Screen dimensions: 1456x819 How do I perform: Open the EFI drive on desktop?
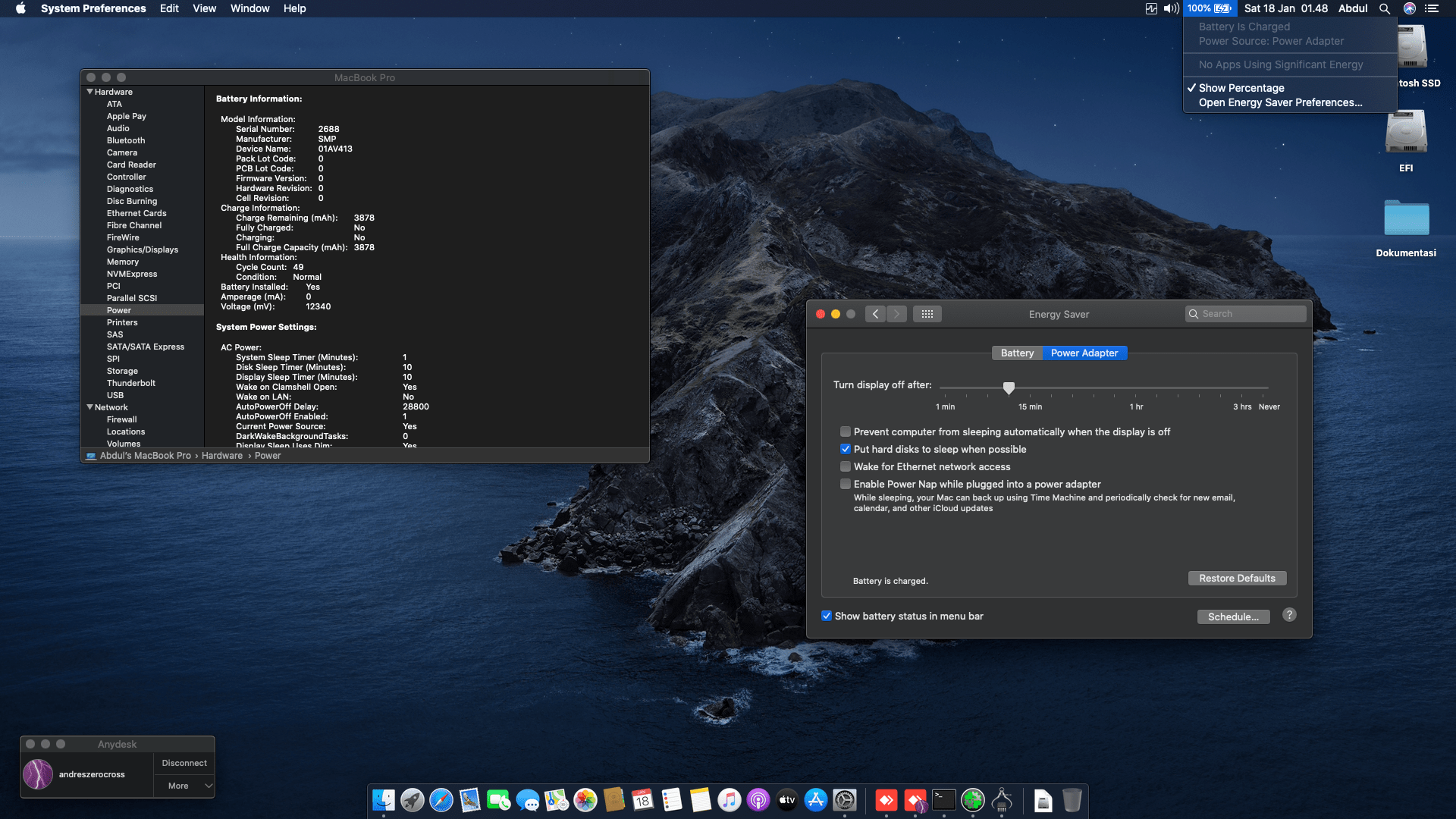point(1407,141)
